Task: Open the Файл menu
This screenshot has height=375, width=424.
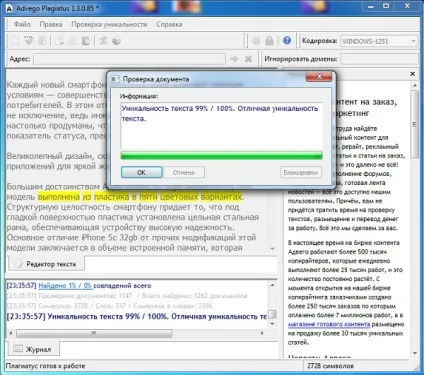Action: click(x=22, y=24)
